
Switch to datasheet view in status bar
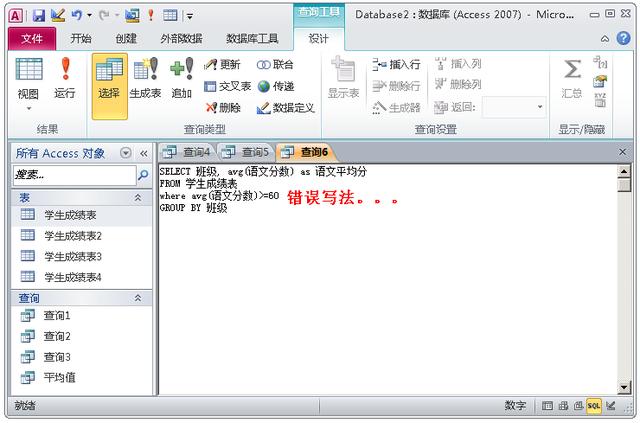[x=547, y=406]
